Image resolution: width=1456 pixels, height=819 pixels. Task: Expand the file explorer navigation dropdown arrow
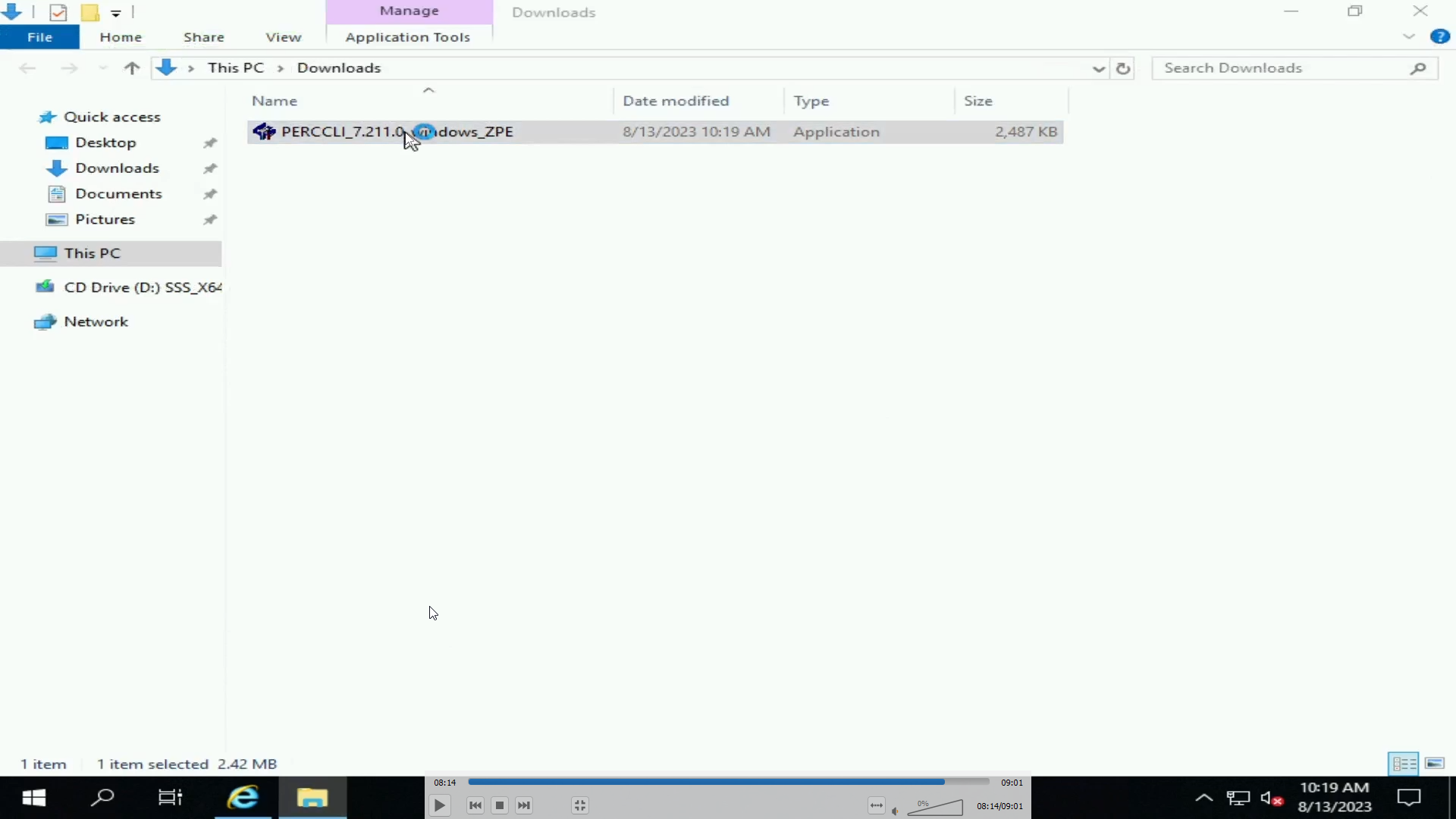pos(1098,68)
